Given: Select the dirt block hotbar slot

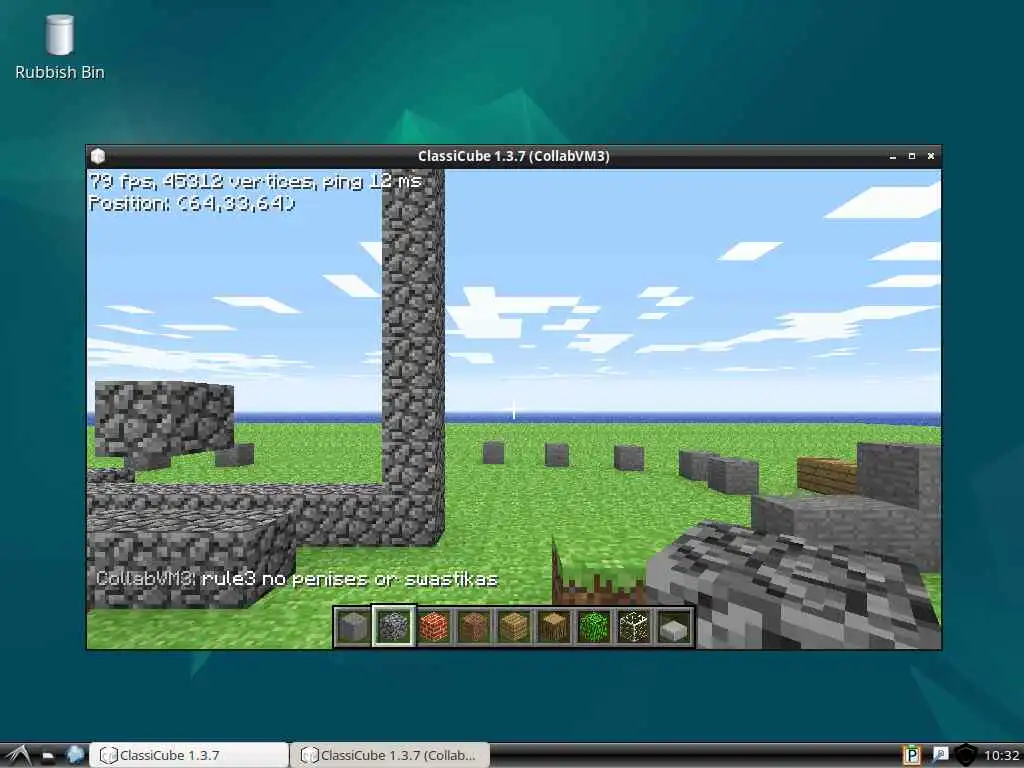Looking at the screenshot, I should pyautogui.click(x=474, y=626).
